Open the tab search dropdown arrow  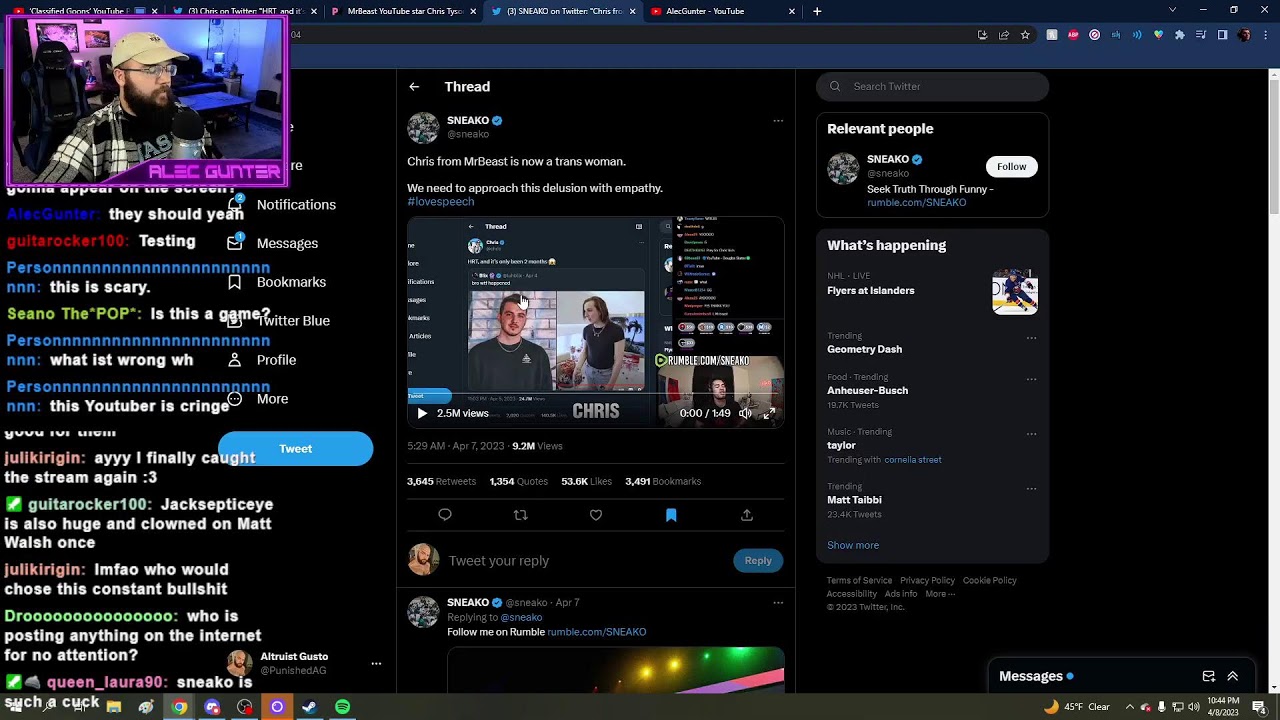pyautogui.click(x=1172, y=10)
